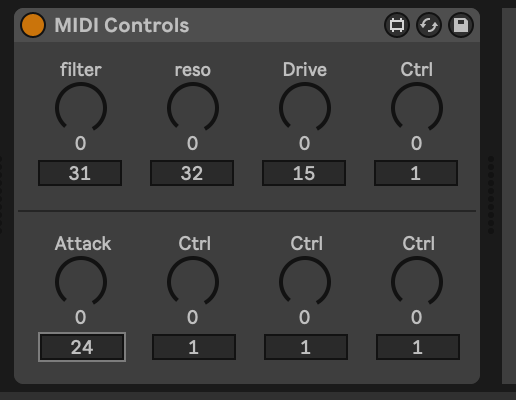Click the Ctrl knob next to Attack
This screenshot has width=516, height=400.
click(x=193, y=281)
